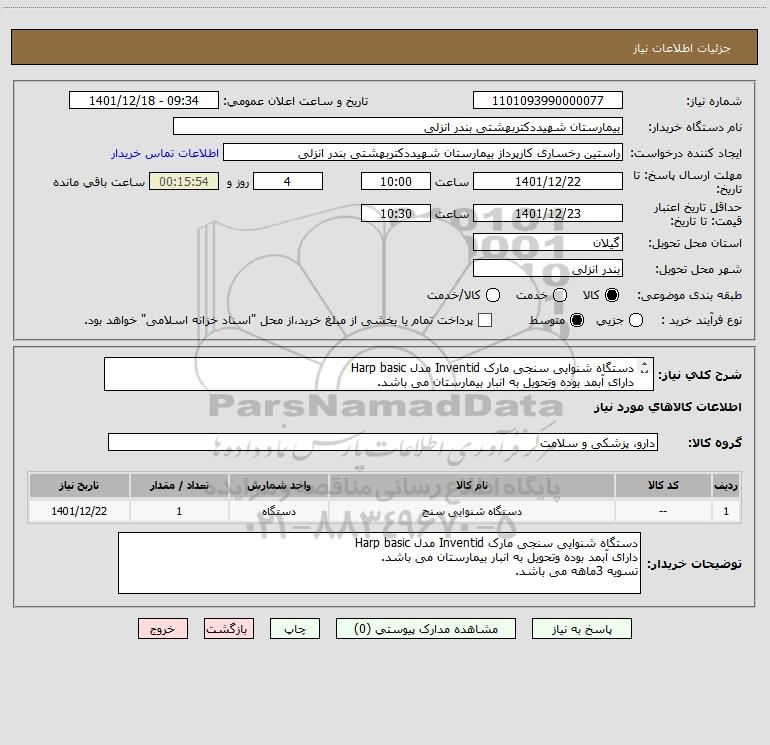Click the response deadline date 1401/12/22 field
The image size is (770, 745).
coord(548,181)
